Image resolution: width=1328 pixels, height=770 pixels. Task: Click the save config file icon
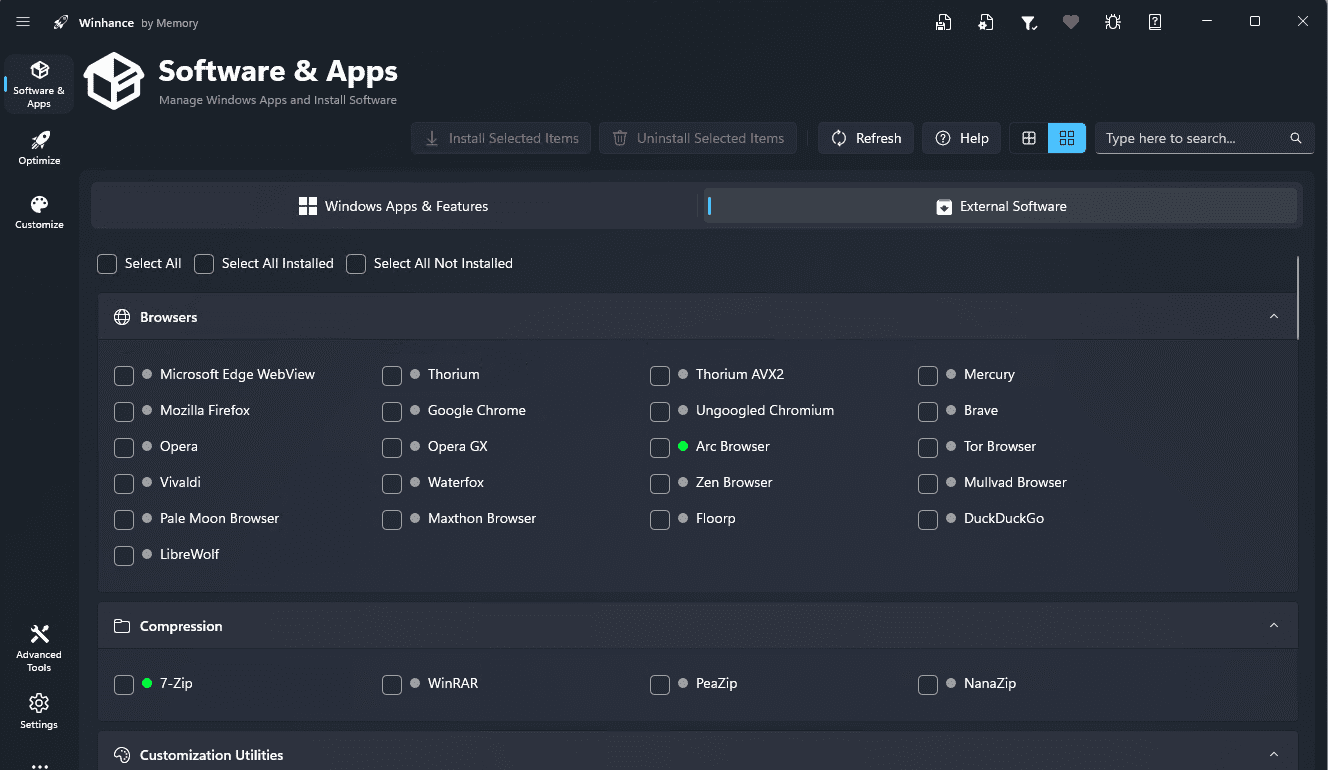pos(943,22)
